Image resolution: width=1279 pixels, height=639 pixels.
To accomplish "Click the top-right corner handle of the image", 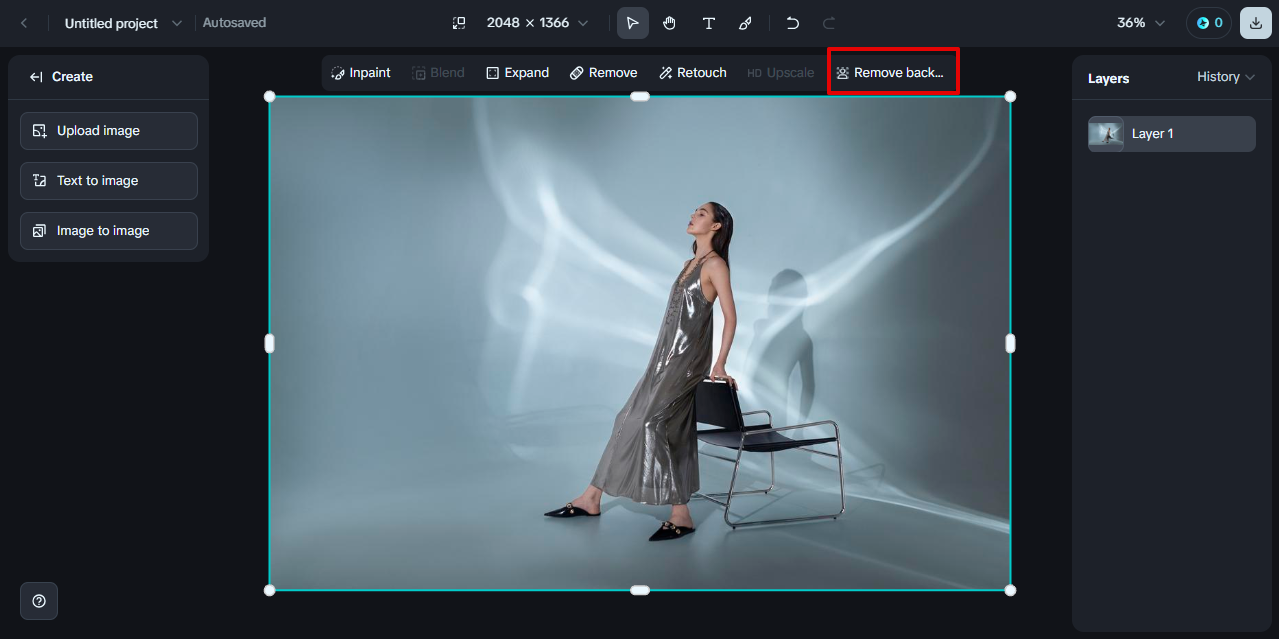I will (x=1010, y=96).
